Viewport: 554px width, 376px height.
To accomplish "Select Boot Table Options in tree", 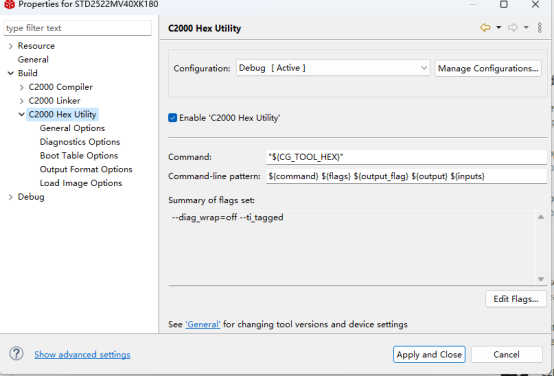I will [79, 155].
